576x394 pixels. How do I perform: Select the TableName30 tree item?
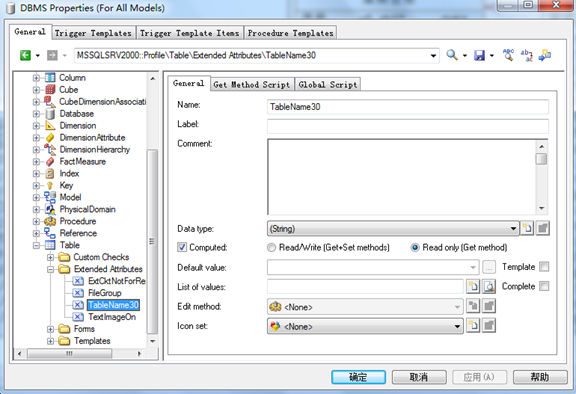tap(113, 305)
